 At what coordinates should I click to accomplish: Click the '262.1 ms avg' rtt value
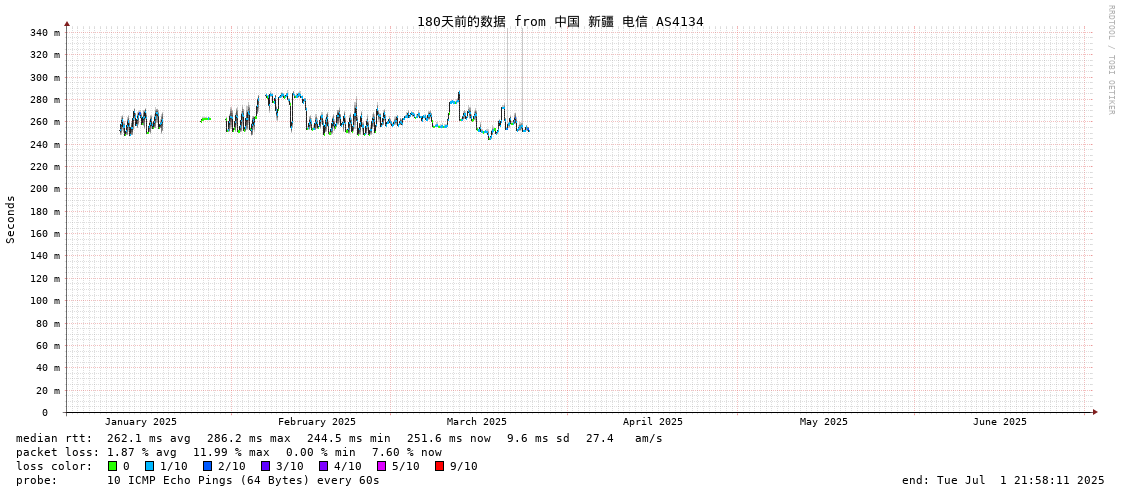149,438
